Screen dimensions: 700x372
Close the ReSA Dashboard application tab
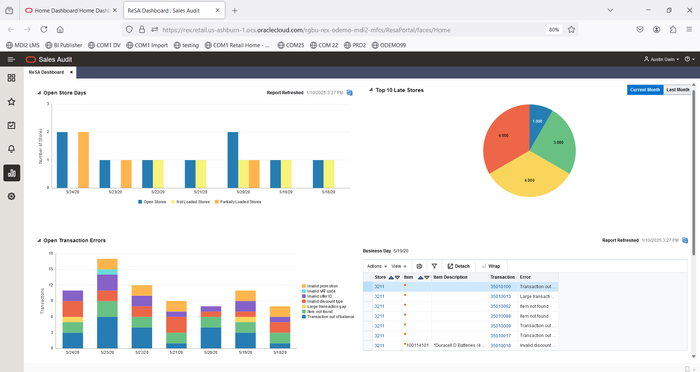pos(71,72)
